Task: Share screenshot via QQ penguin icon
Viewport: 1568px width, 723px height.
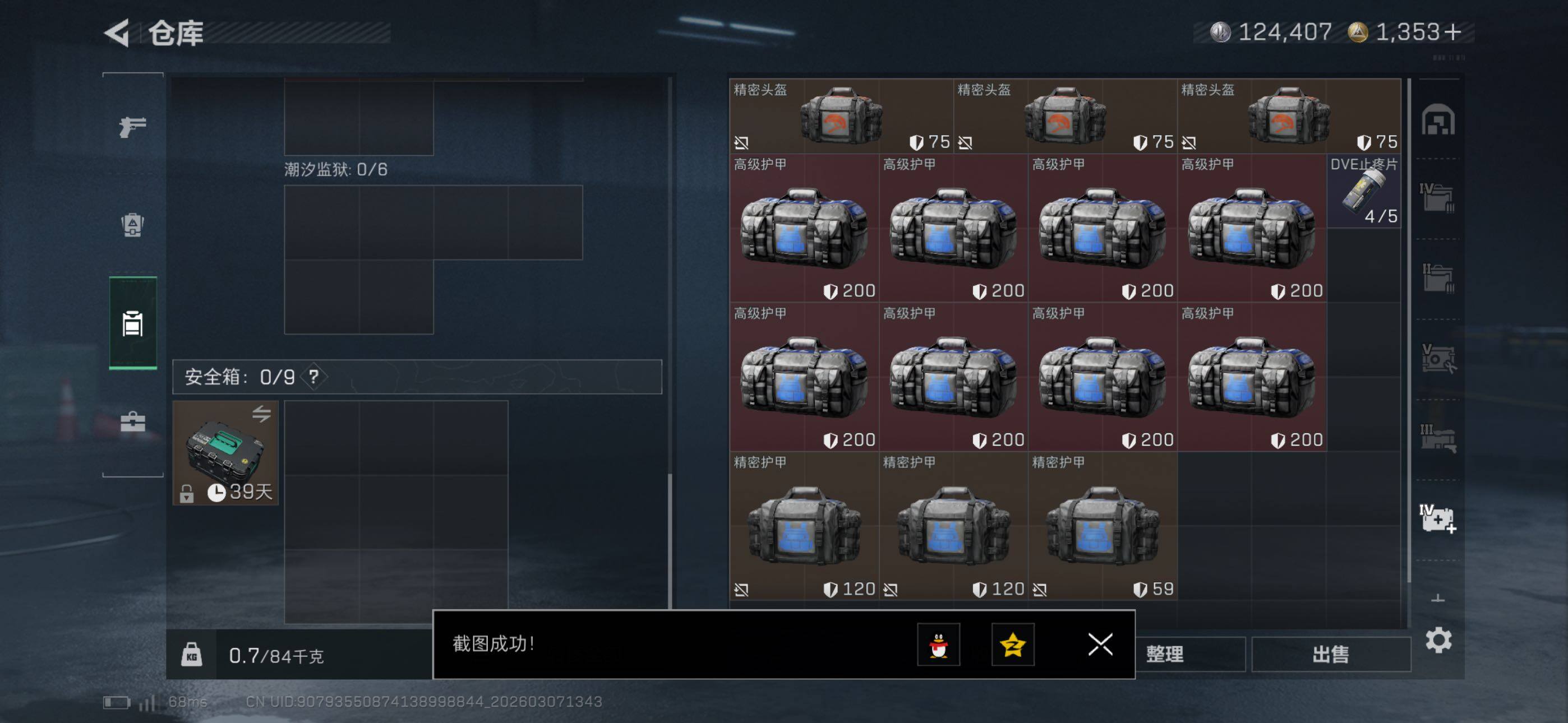Action: pos(939,645)
